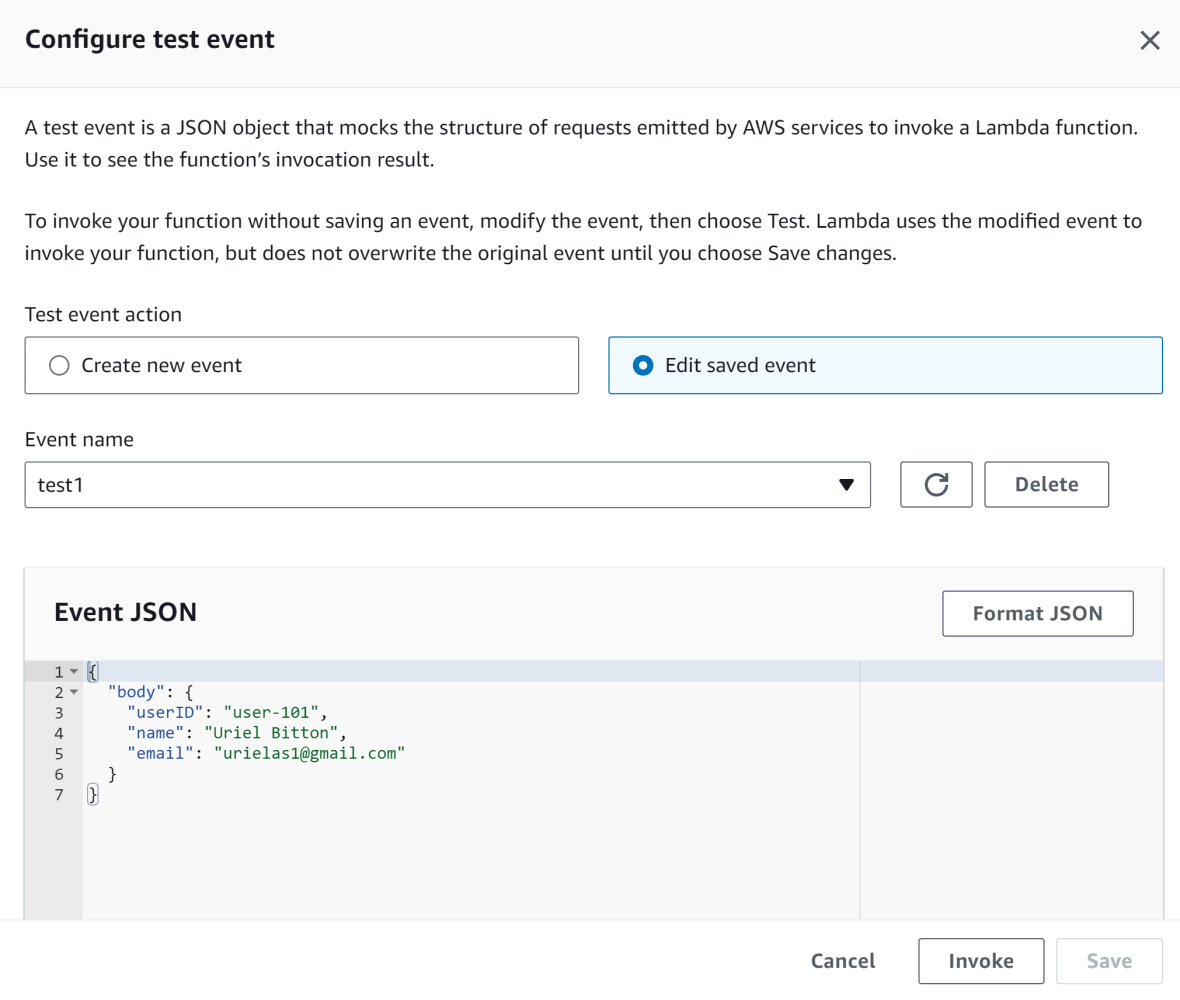Open the Event name dropdown arrow
This screenshot has width=1180, height=1000.
click(846, 484)
